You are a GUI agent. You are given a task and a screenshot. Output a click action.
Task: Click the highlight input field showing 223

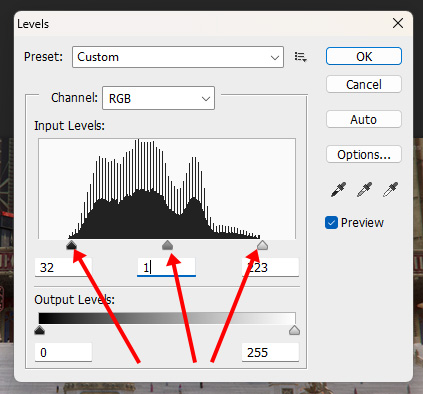pos(270,267)
